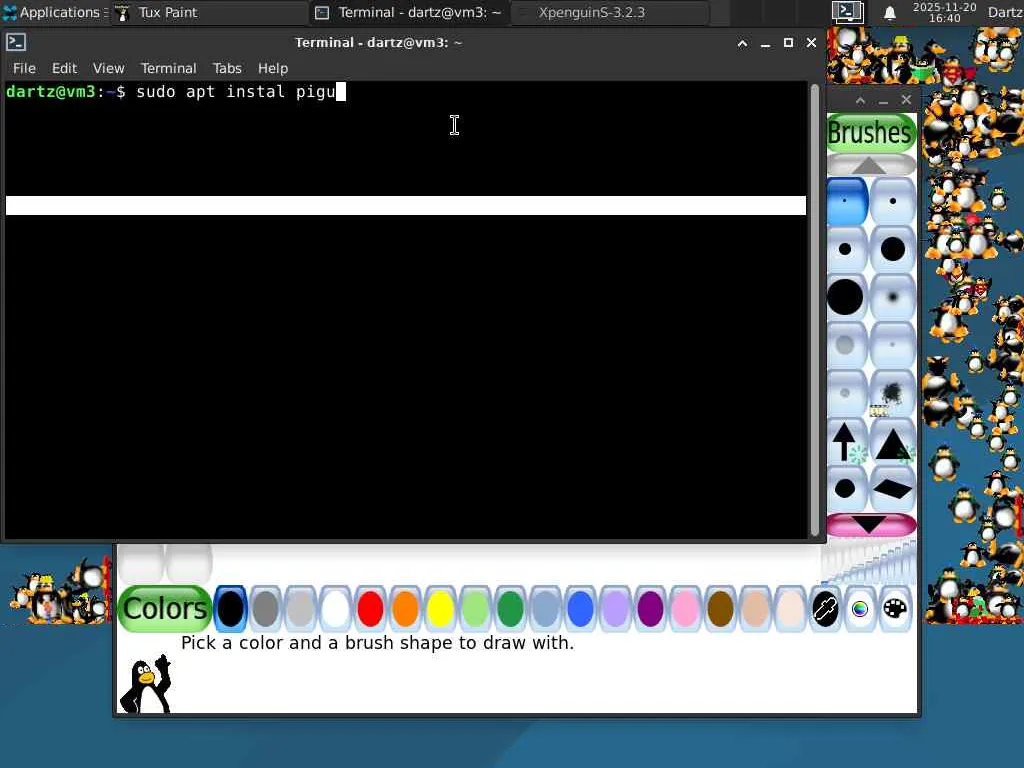
Task: Click the 'sudo apt instal pigu' command text
Action: 235,91
